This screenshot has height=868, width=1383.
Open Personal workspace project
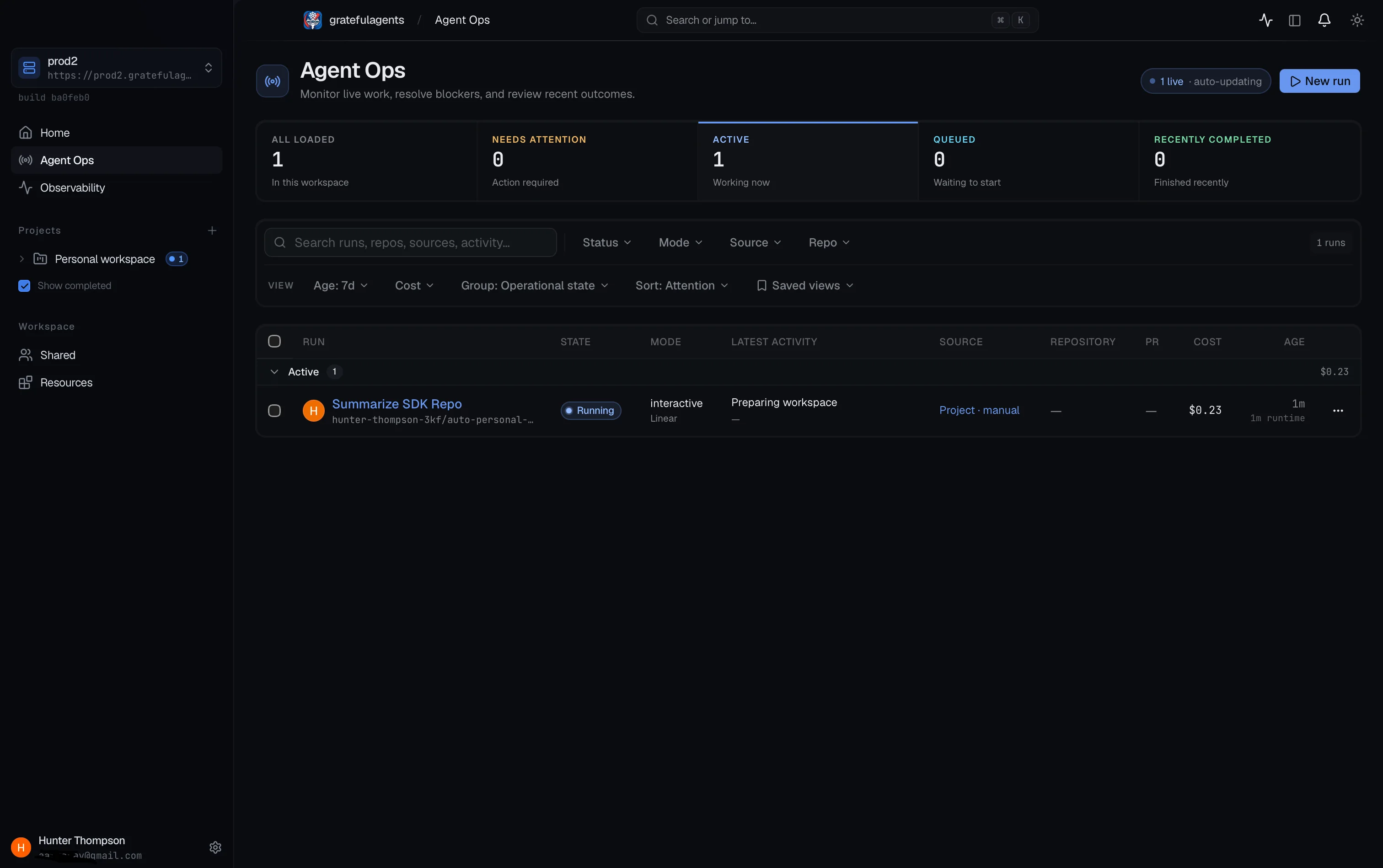[104, 259]
